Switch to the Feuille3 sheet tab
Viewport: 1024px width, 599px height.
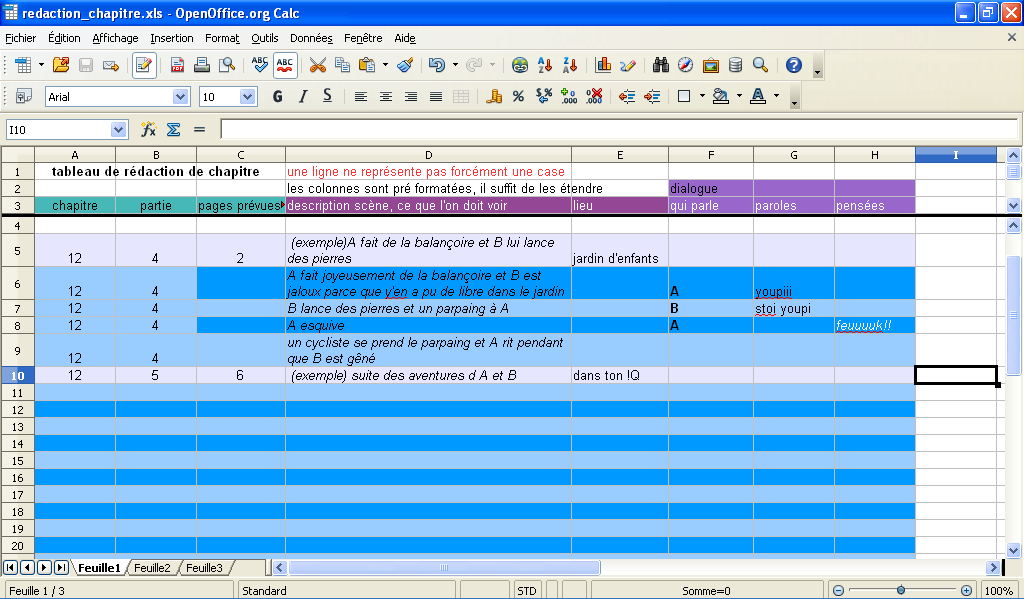[x=204, y=568]
